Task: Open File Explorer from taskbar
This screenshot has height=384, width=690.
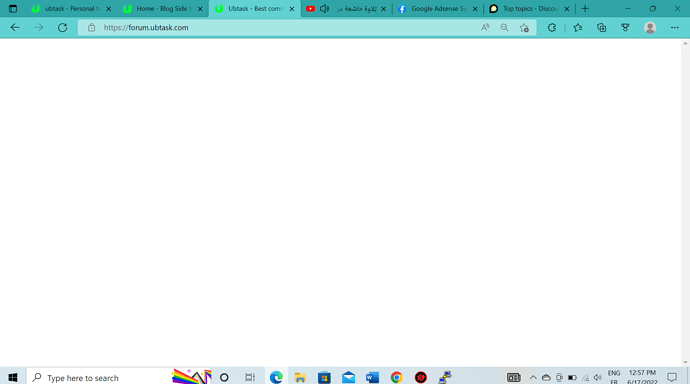Action: (x=300, y=377)
